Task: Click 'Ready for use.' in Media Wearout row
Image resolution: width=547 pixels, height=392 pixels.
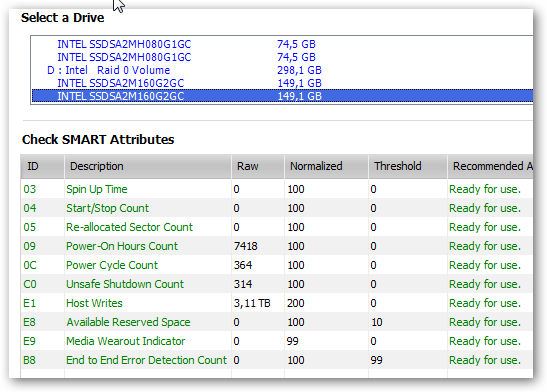Action: point(485,341)
